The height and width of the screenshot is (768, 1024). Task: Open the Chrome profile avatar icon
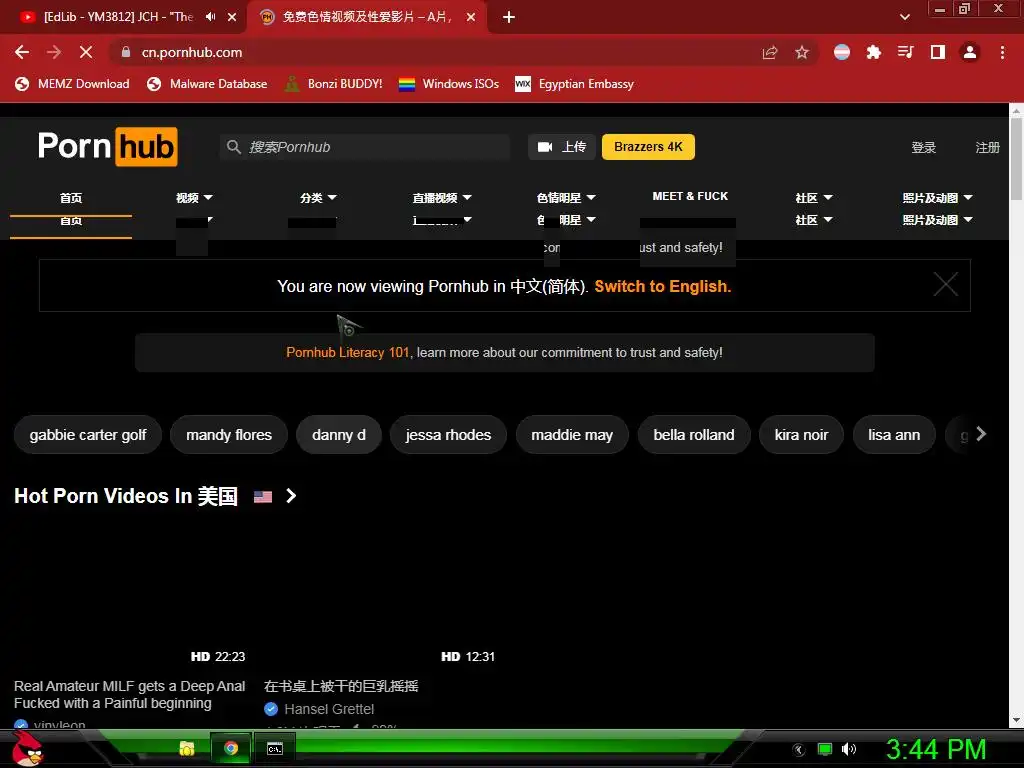pos(970,52)
